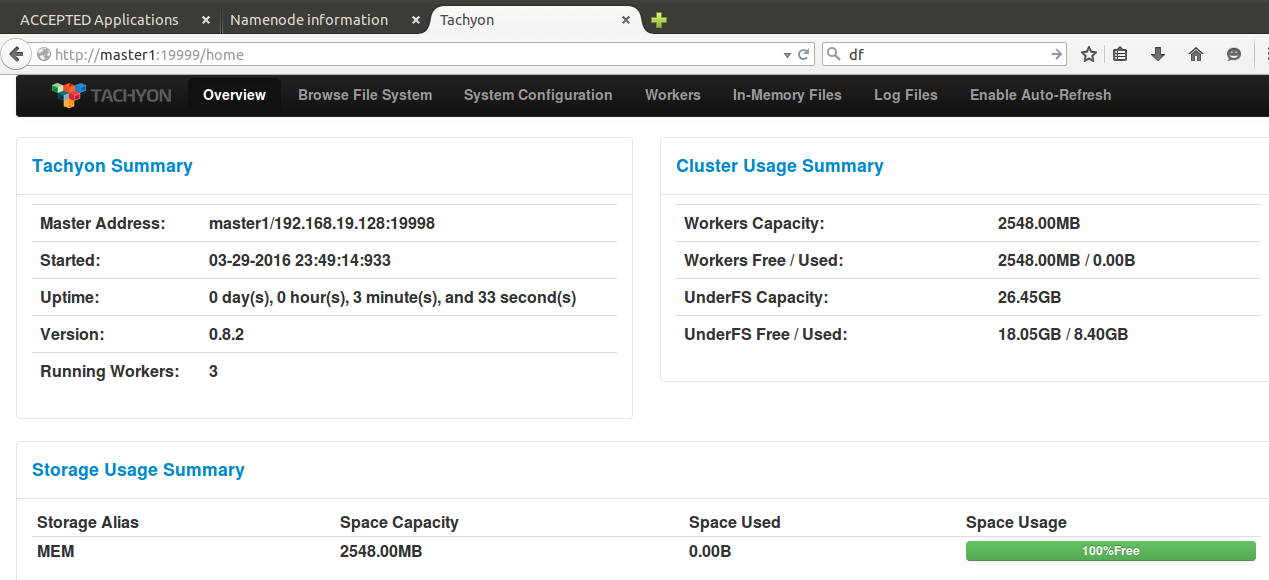Click the Master Address label
1269x580 pixels.
click(102, 223)
